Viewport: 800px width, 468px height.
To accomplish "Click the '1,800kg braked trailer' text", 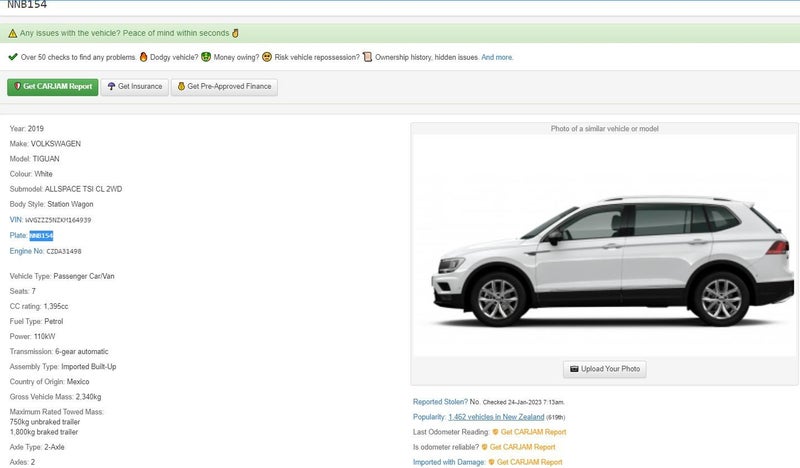I will point(44,432).
